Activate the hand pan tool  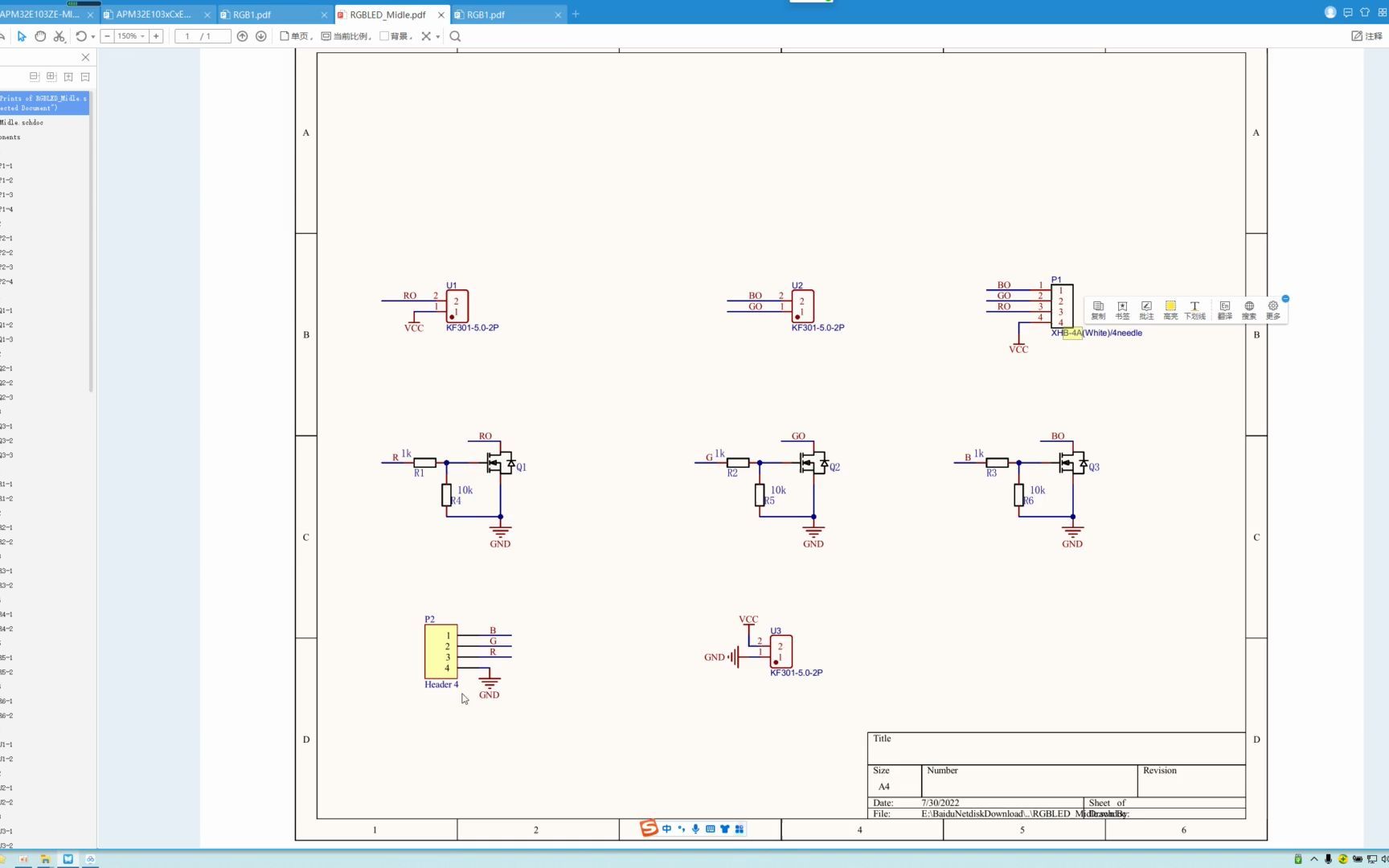pyautogui.click(x=40, y=36)
